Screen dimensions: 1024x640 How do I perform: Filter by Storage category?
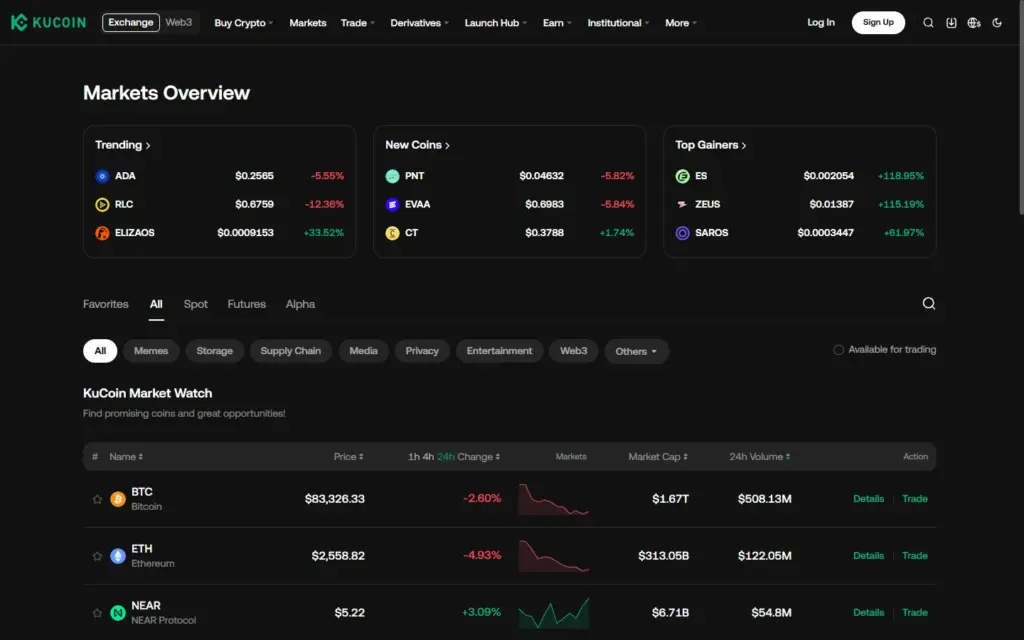214,351
